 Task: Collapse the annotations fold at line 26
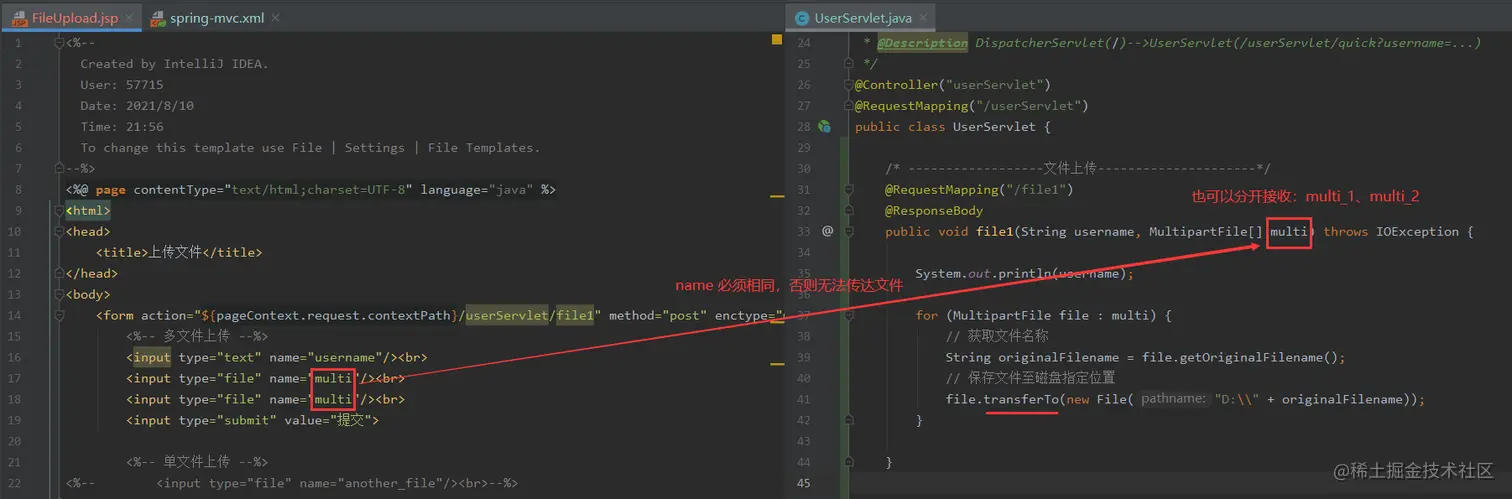pyautogui.click(x=848, y=85)
